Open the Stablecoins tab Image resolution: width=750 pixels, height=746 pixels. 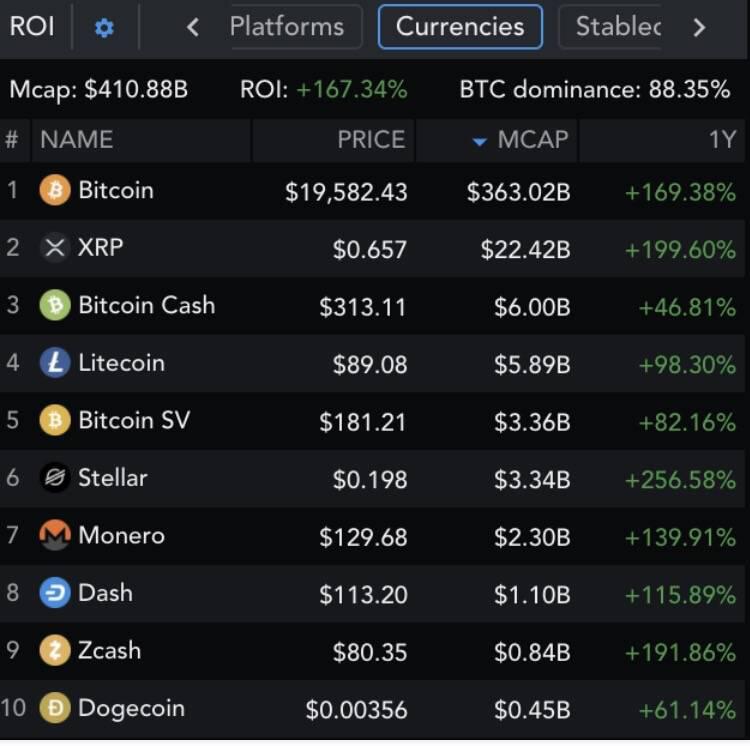pyautogui.click(x=617, y=27)
